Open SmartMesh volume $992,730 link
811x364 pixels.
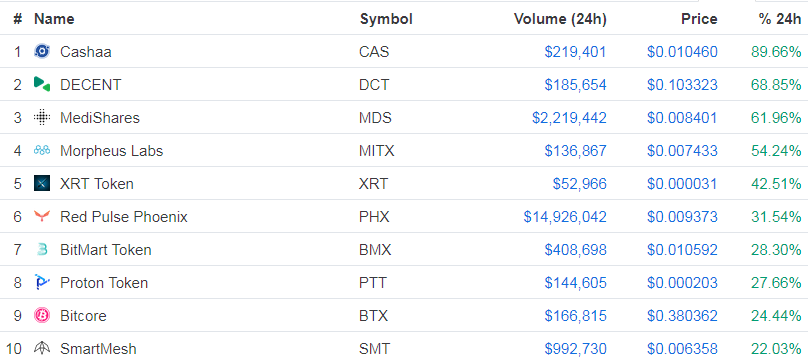pos(576,349)
